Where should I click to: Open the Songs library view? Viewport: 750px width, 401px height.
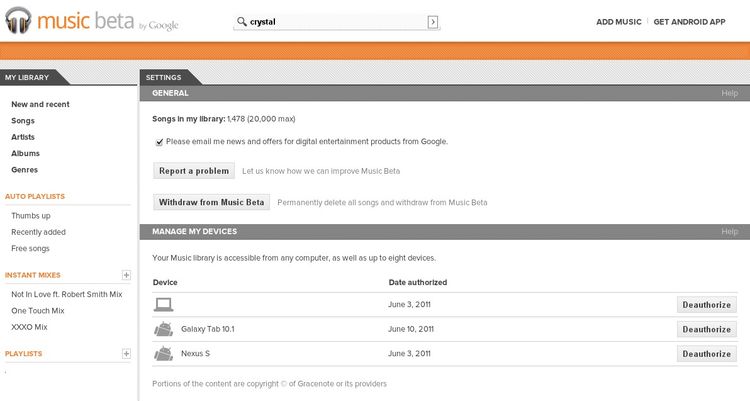coord(23,121)
